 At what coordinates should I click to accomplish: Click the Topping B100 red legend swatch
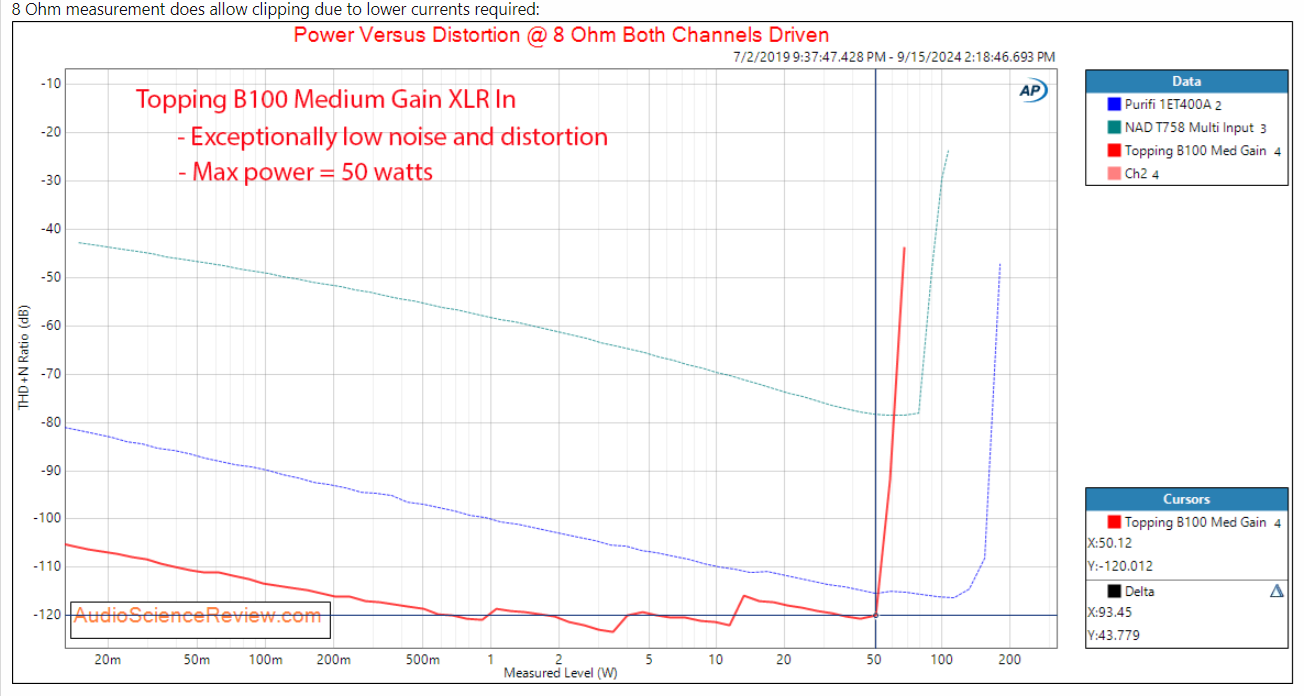(1115, 151)
